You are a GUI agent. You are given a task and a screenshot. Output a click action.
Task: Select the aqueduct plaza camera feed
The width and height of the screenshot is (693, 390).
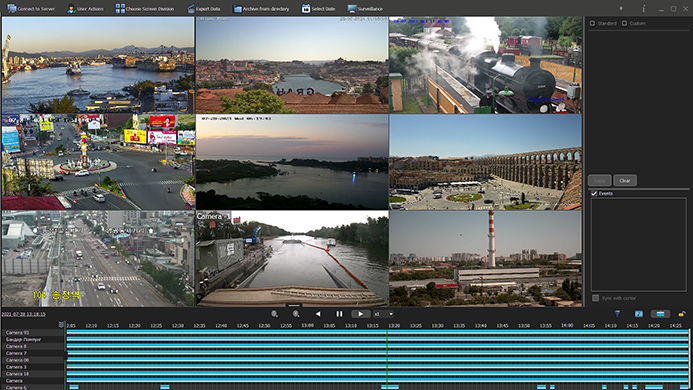(x=486, y=162)
